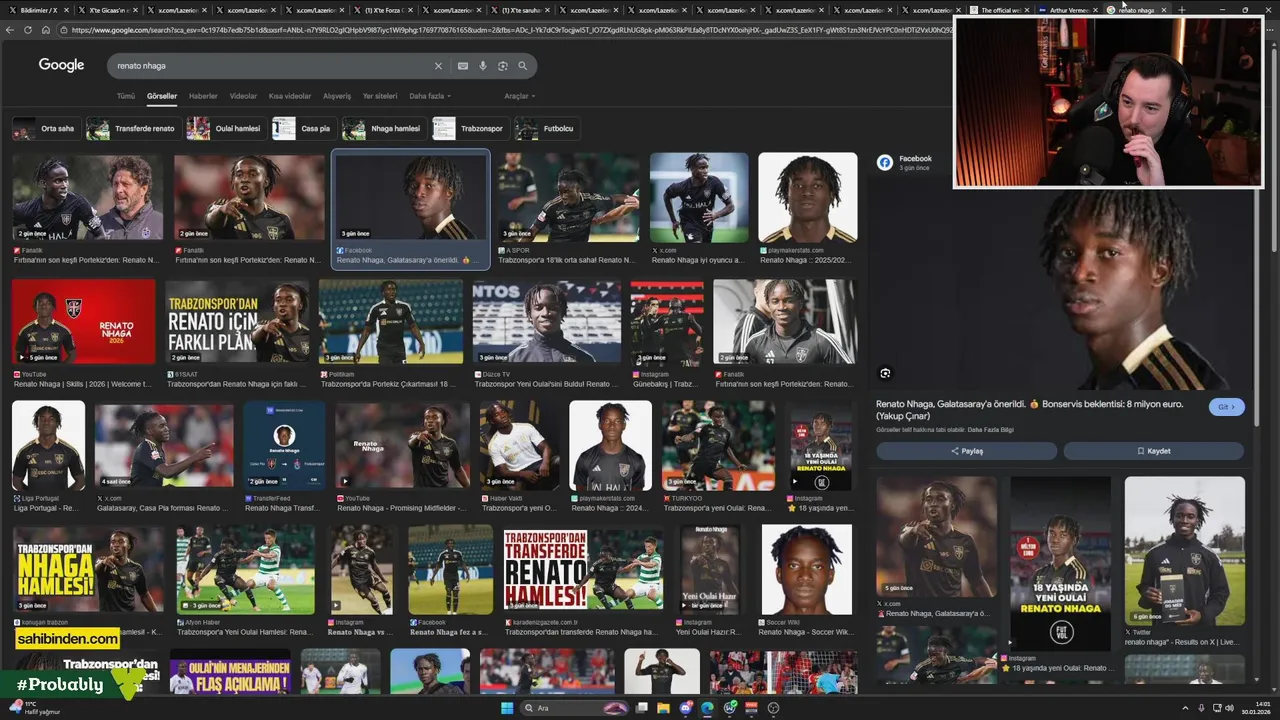Screen dimensions: 1280x720
Task: Open the Yer siteleri tab
Action: click(x=380, y=96)
